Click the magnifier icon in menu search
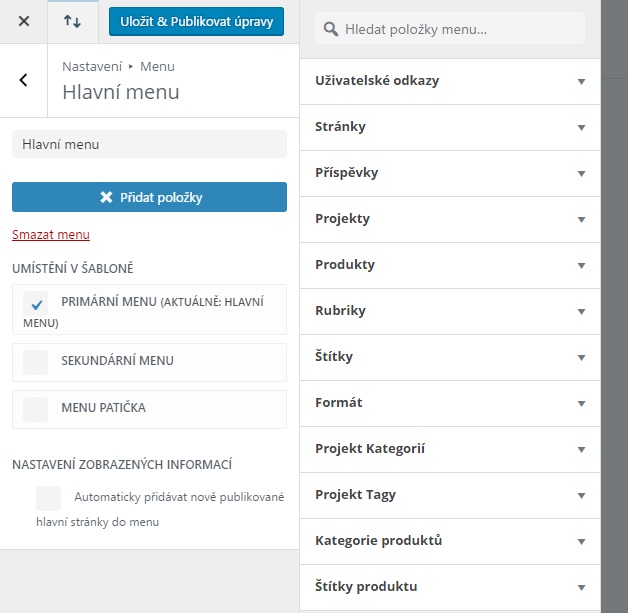This screenshot has width=628, height=613. click(x=331, y=29)
